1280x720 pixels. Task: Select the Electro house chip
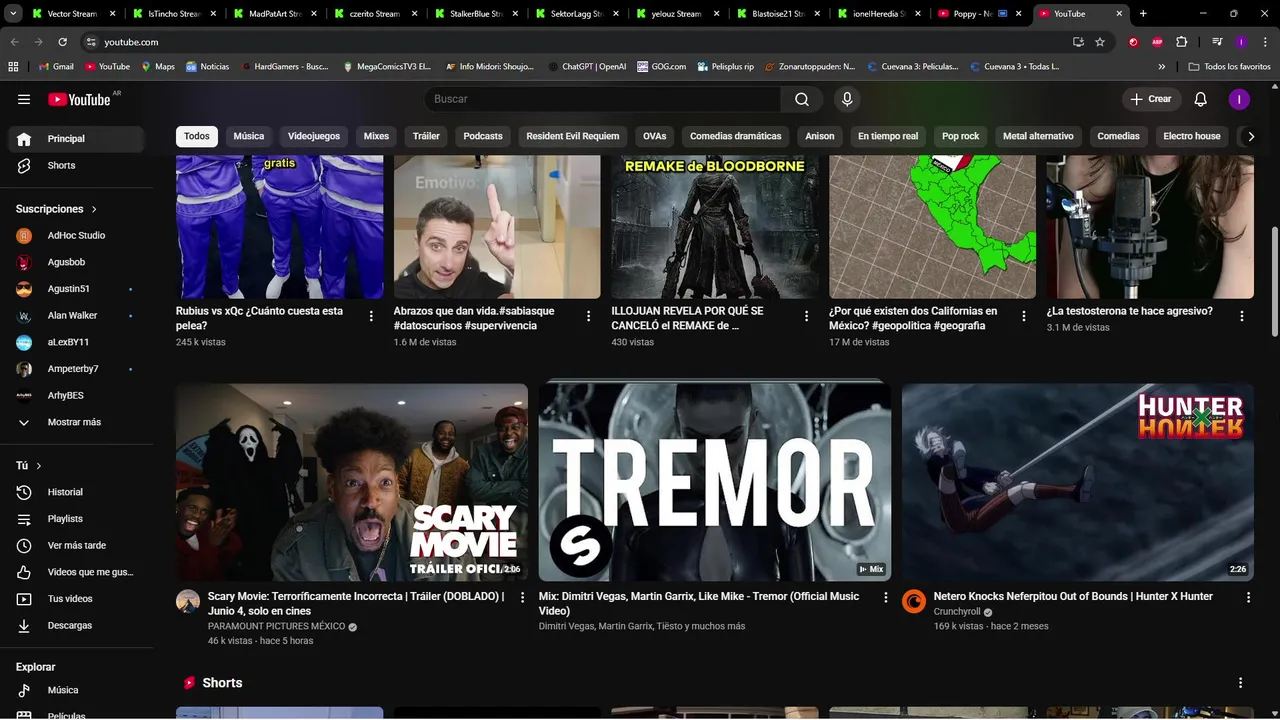coord(1192,136)
